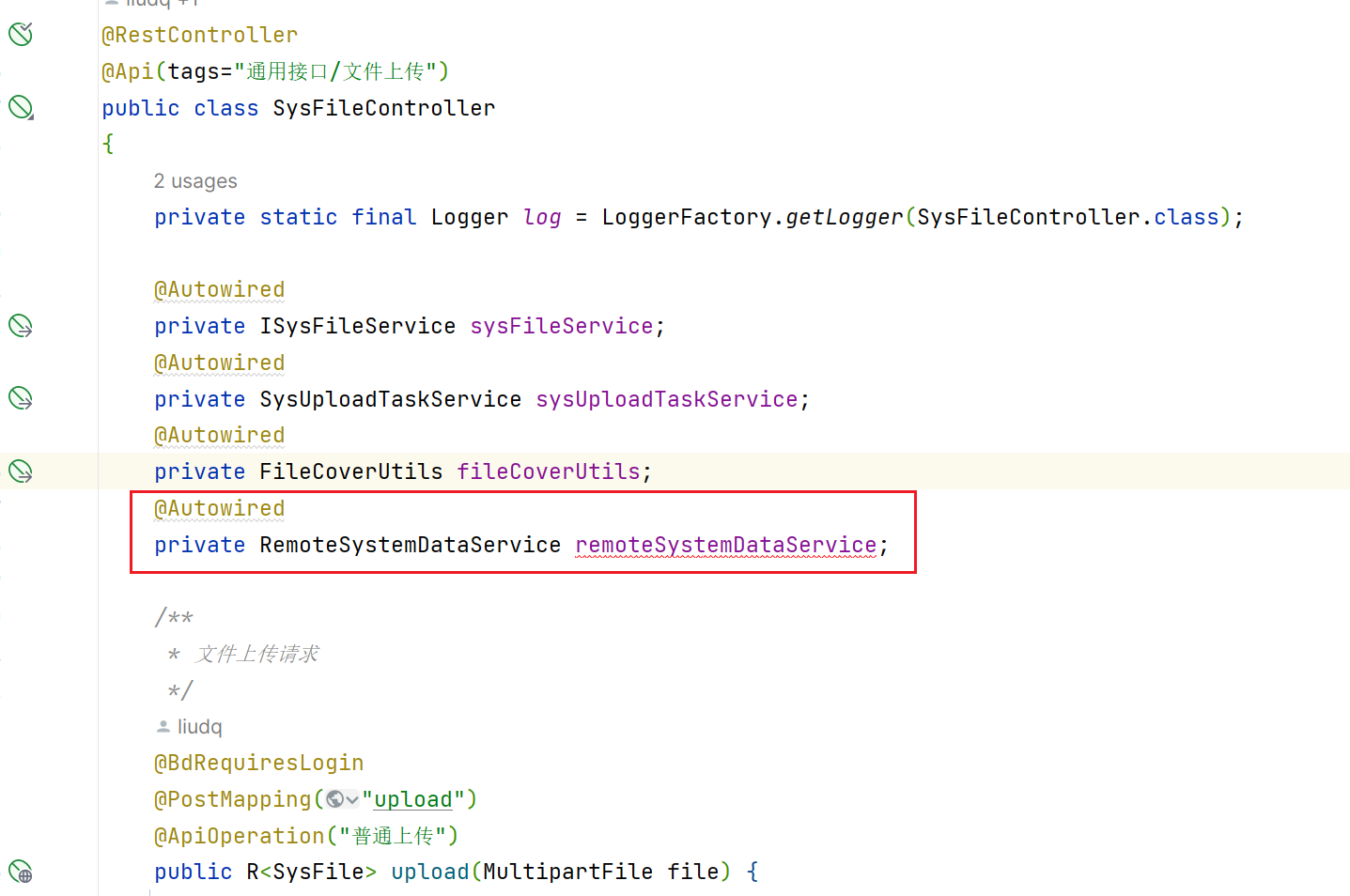Click the LoggerFactory class reference
The width and height of the screenshot is (1350, 896).
(687, 217)
